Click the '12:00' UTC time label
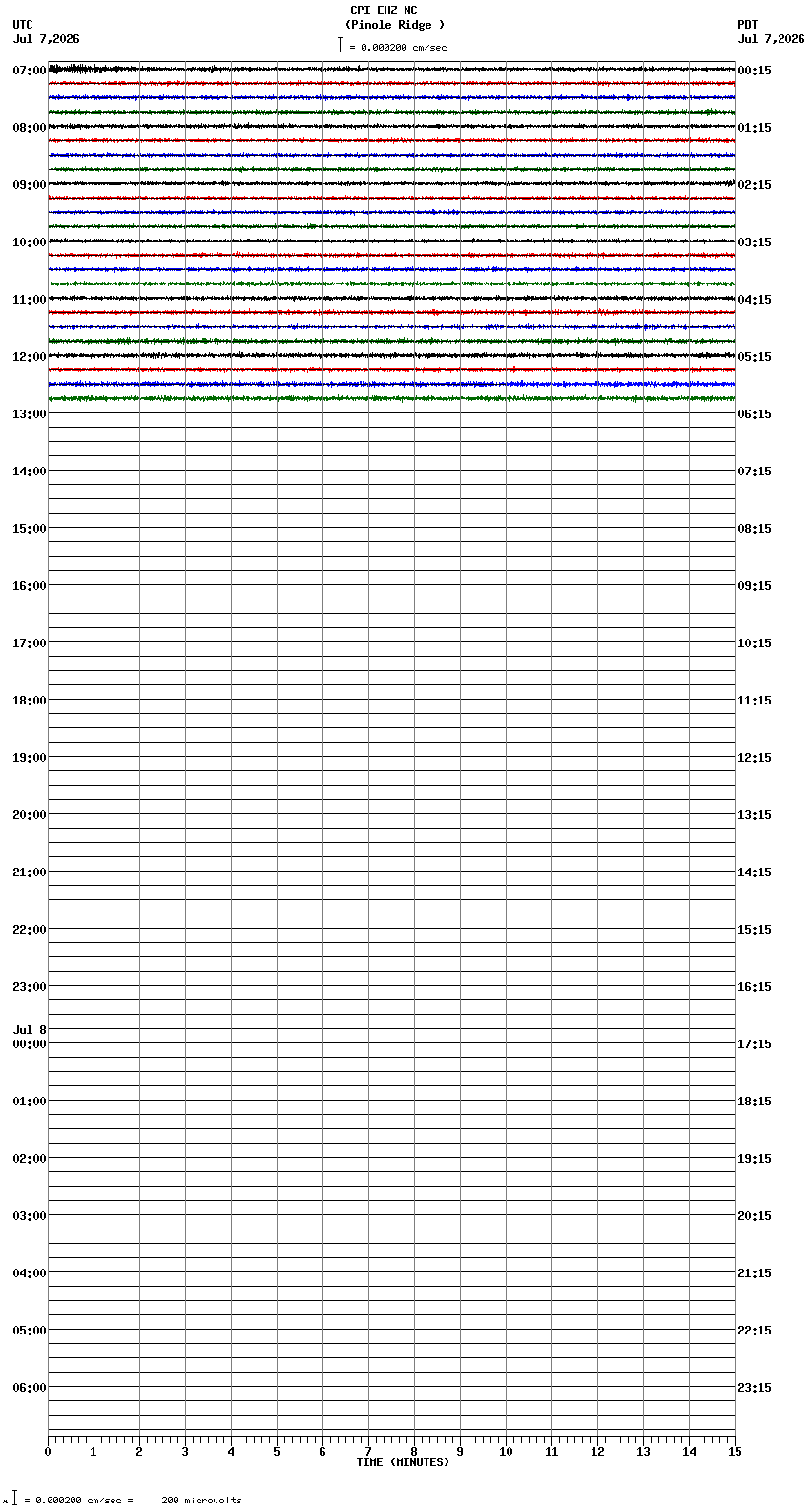Viewport: 811px width, 1512px height. coord(30,357)
